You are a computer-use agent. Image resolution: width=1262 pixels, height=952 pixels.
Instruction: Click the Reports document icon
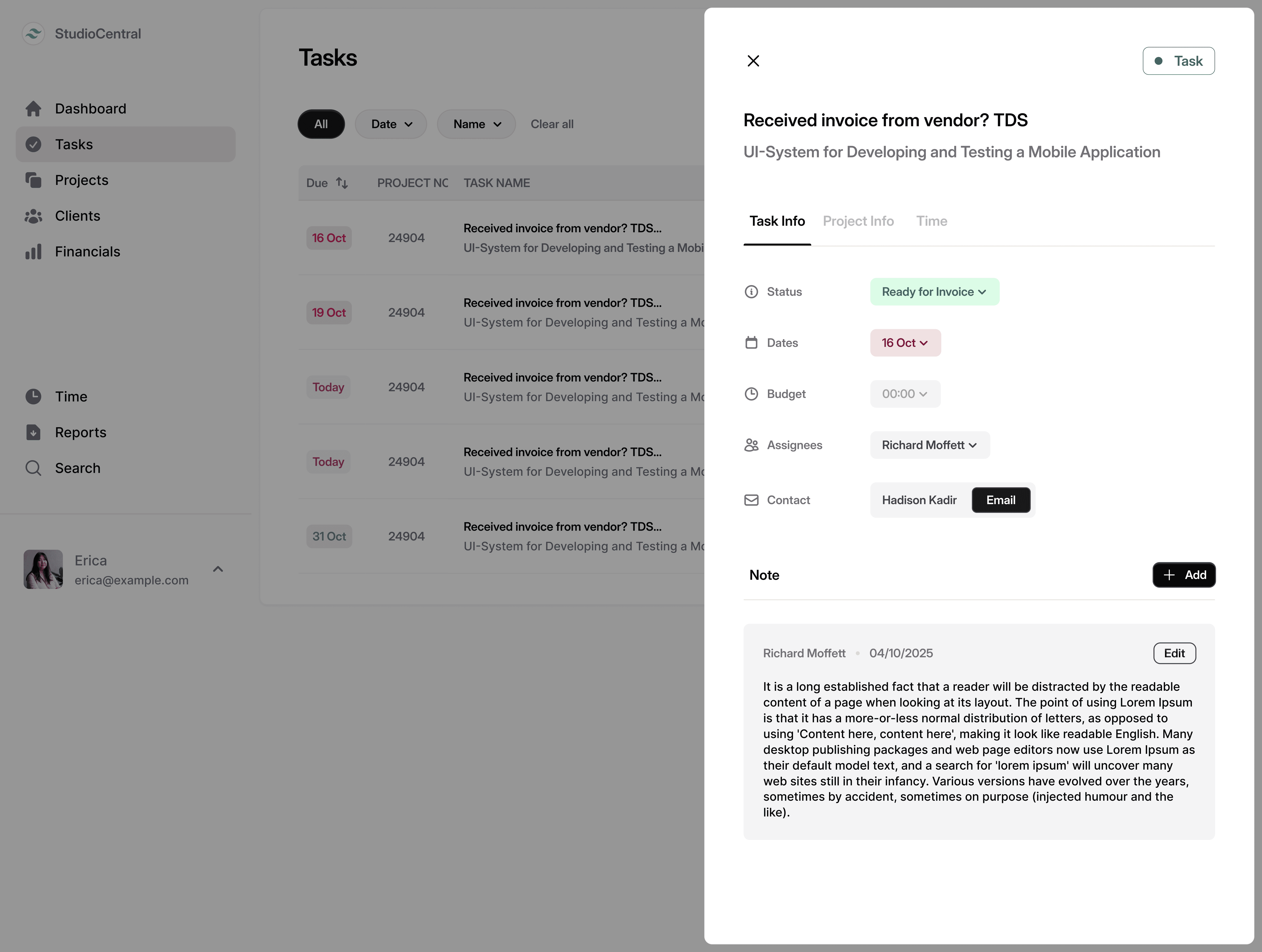[x=33, y=432]
